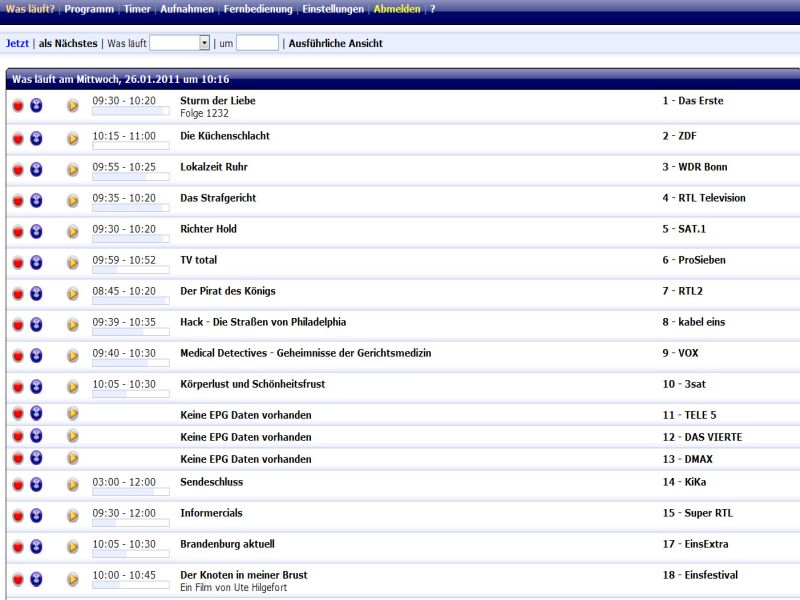Open 'Informercials' program title
Image resolution: width=800 pixels, height=600 pixels.
211,513
